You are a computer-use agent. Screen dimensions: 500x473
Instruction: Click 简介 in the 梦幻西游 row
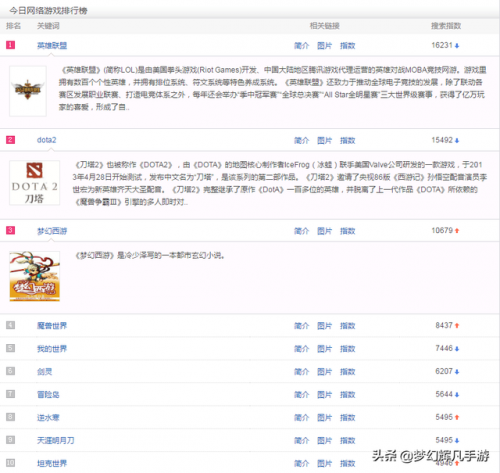(x=302, y=231)
